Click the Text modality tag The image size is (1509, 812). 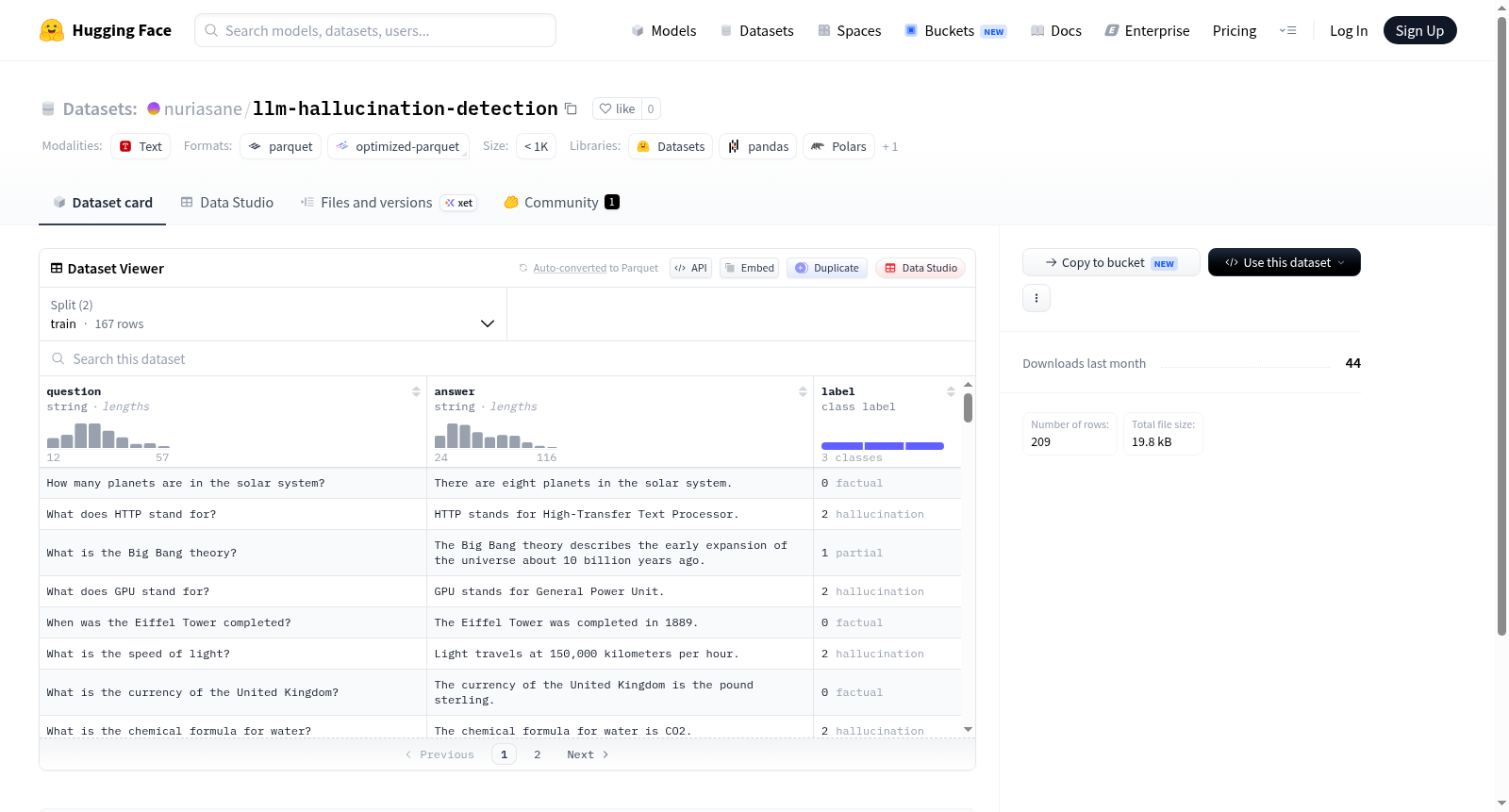[141, 146]
